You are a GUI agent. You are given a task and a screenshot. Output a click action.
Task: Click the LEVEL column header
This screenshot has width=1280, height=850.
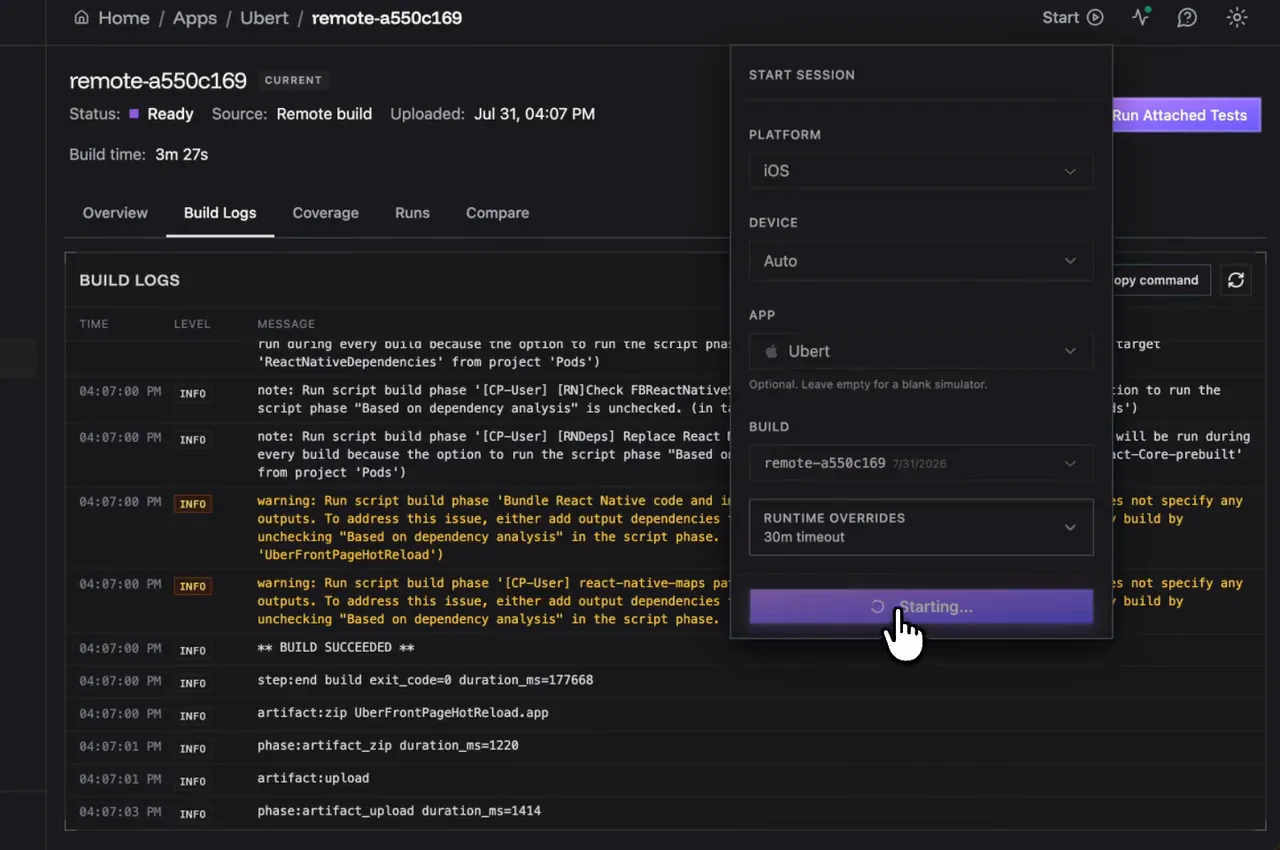tap(192, 324)
